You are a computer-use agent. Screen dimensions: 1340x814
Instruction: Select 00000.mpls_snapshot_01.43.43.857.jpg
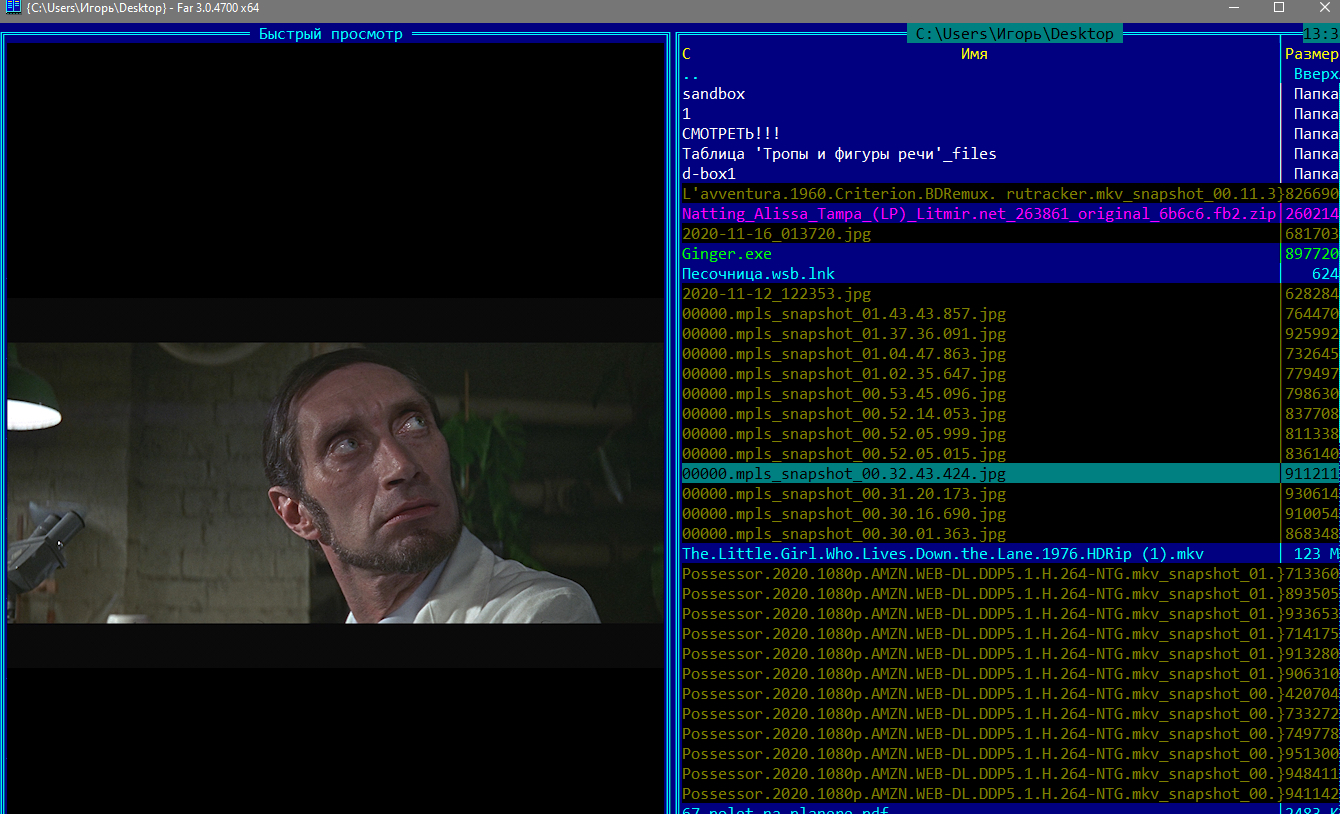click(x=843, y=314)
